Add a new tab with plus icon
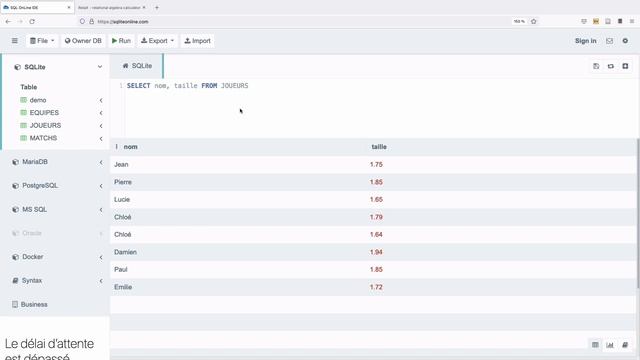 (625, 66)
